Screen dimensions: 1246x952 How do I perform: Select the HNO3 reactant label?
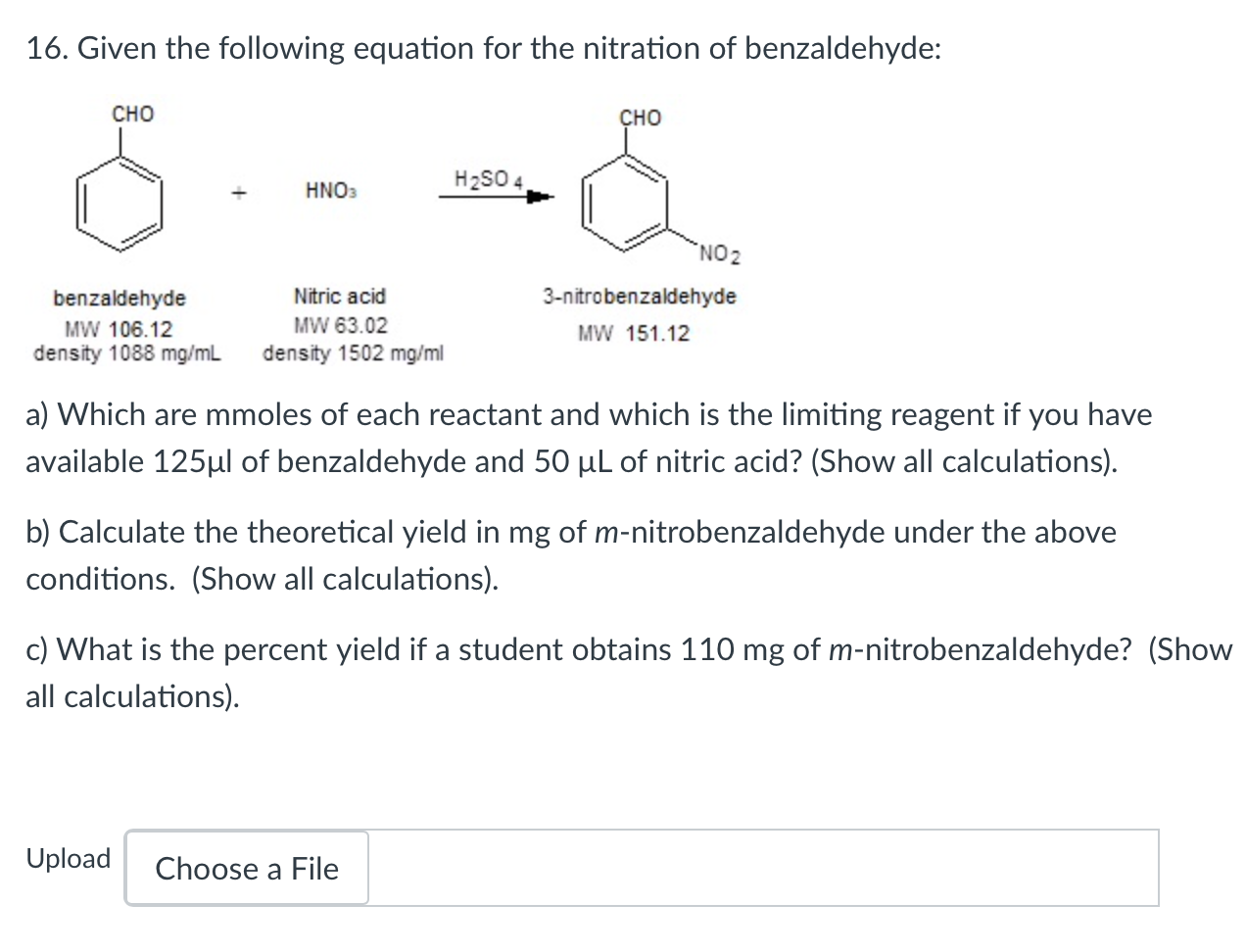pos(329,190)
